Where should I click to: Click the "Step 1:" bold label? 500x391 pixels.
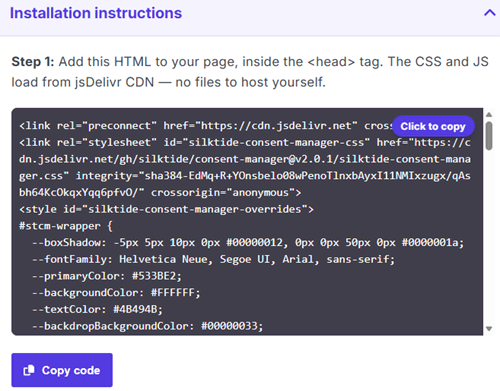point(33,62)
